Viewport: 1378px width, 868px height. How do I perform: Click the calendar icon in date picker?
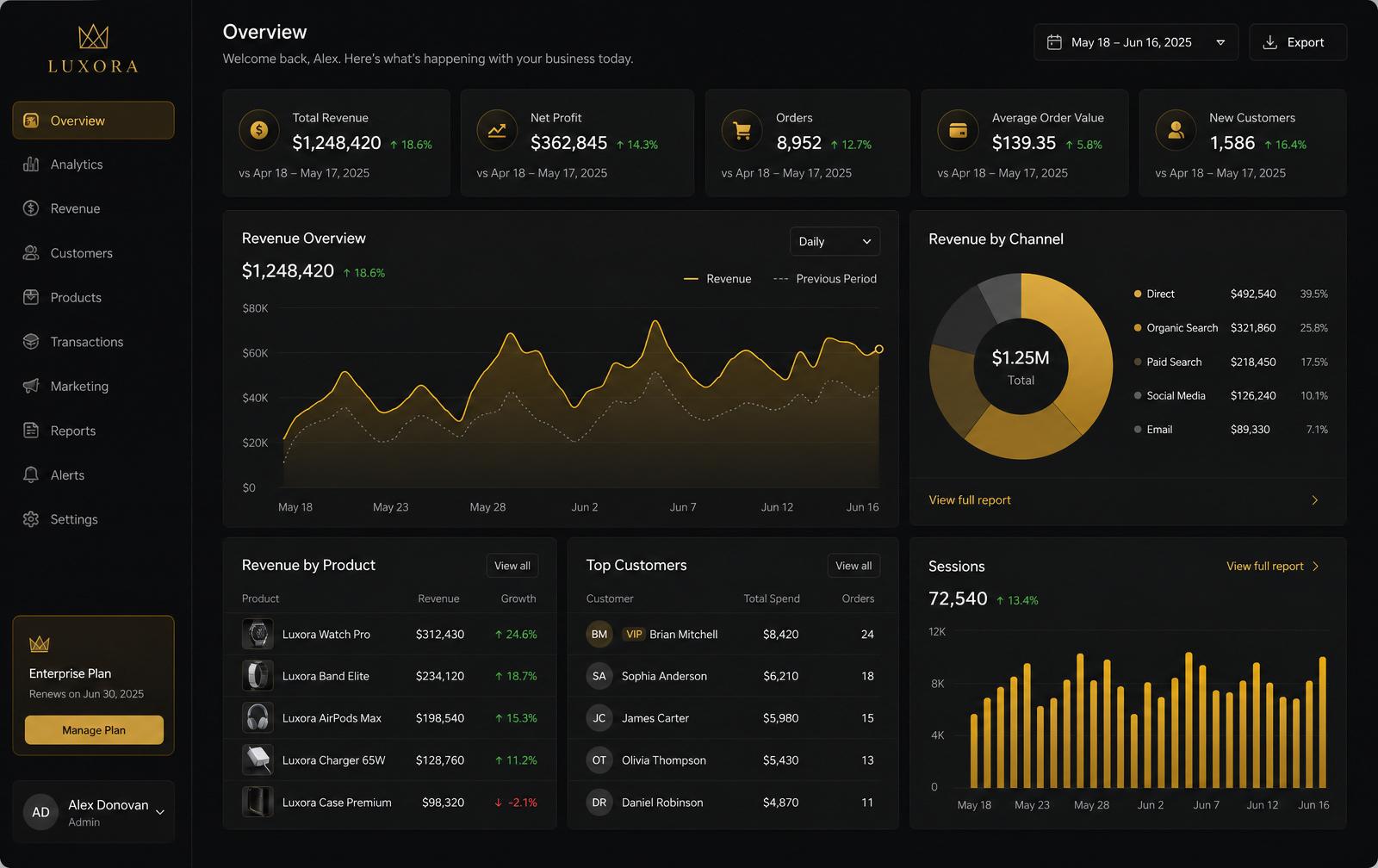[1054, 42]
